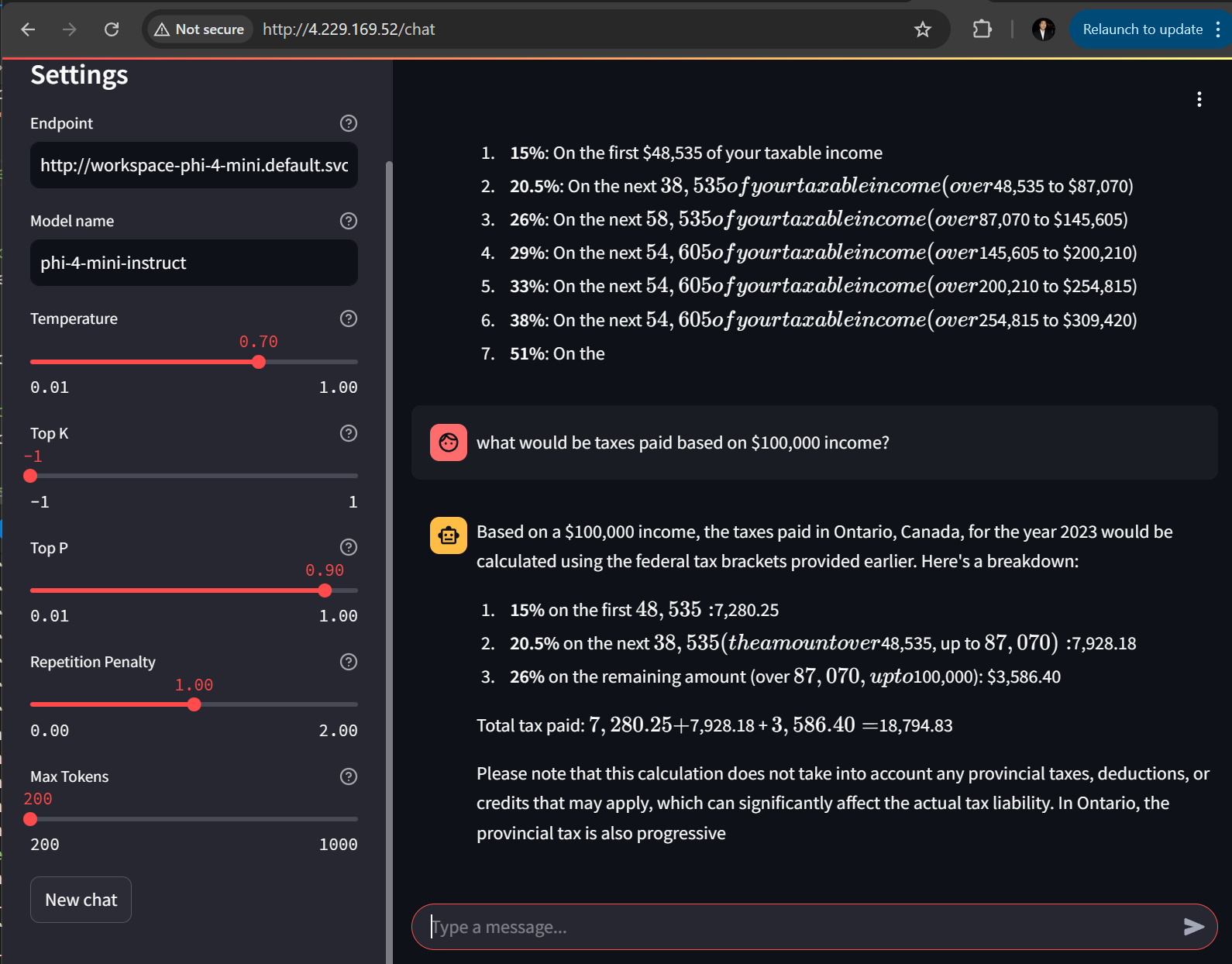1232x964 pixels.
Task: Open the Temperature help tooltip icon
Action: click(x=349, y=318)
